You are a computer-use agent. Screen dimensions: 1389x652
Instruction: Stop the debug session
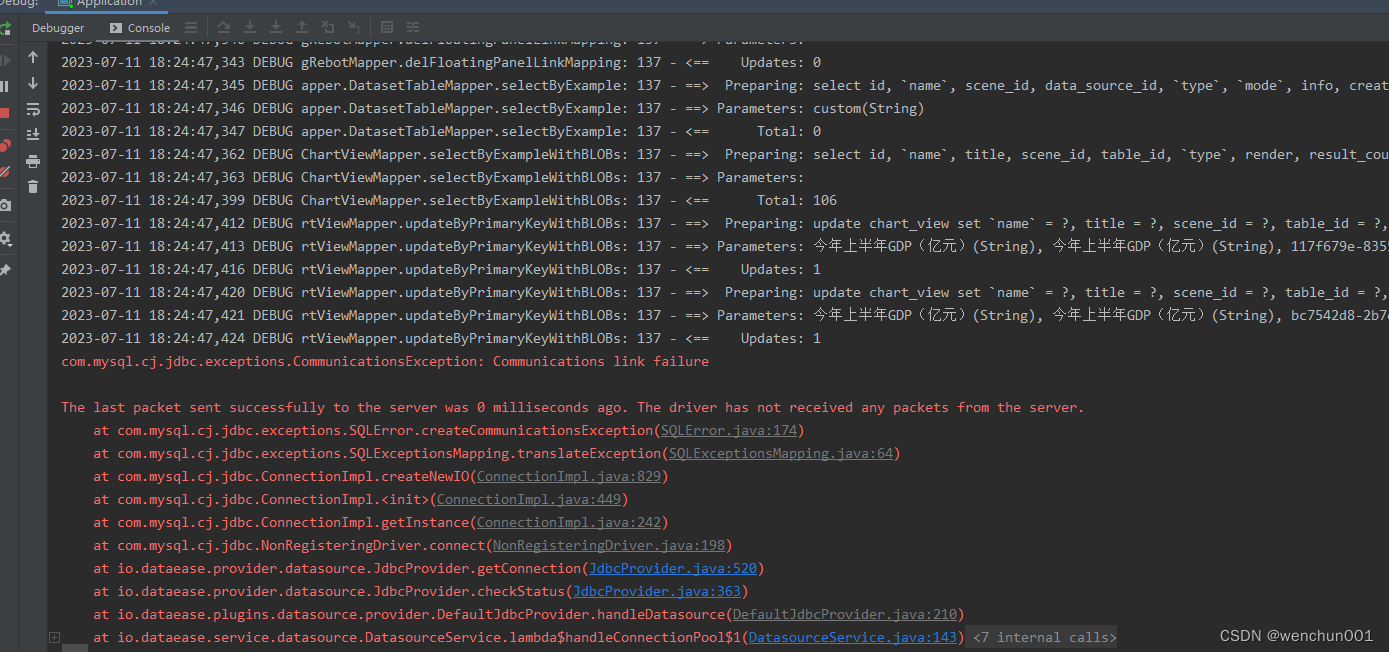pos(4,113)
